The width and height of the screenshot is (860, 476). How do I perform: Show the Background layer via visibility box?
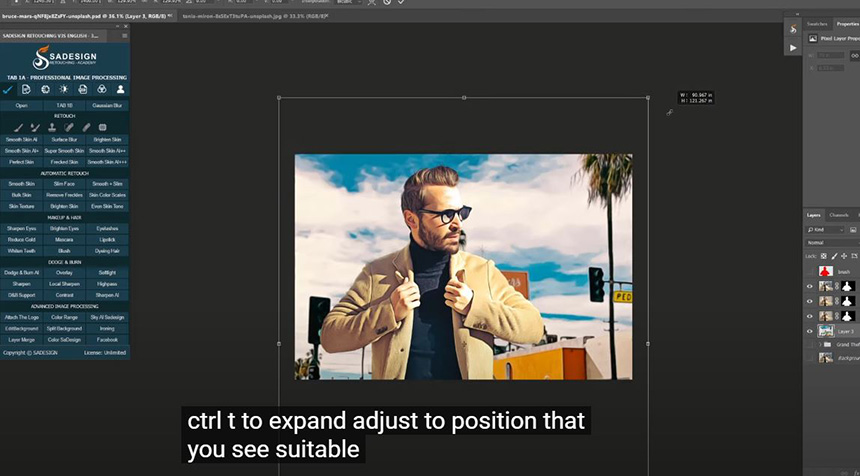click(810, 358)
